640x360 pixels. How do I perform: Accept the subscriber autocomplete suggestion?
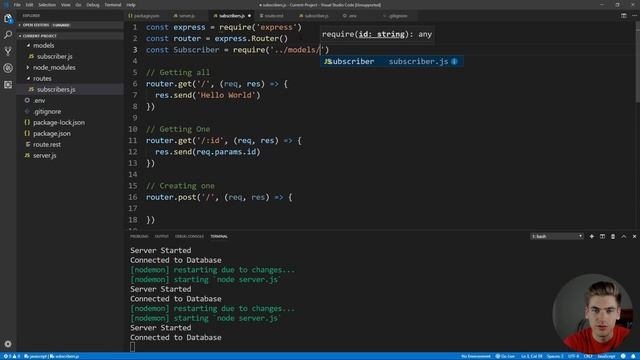(391, 61)
